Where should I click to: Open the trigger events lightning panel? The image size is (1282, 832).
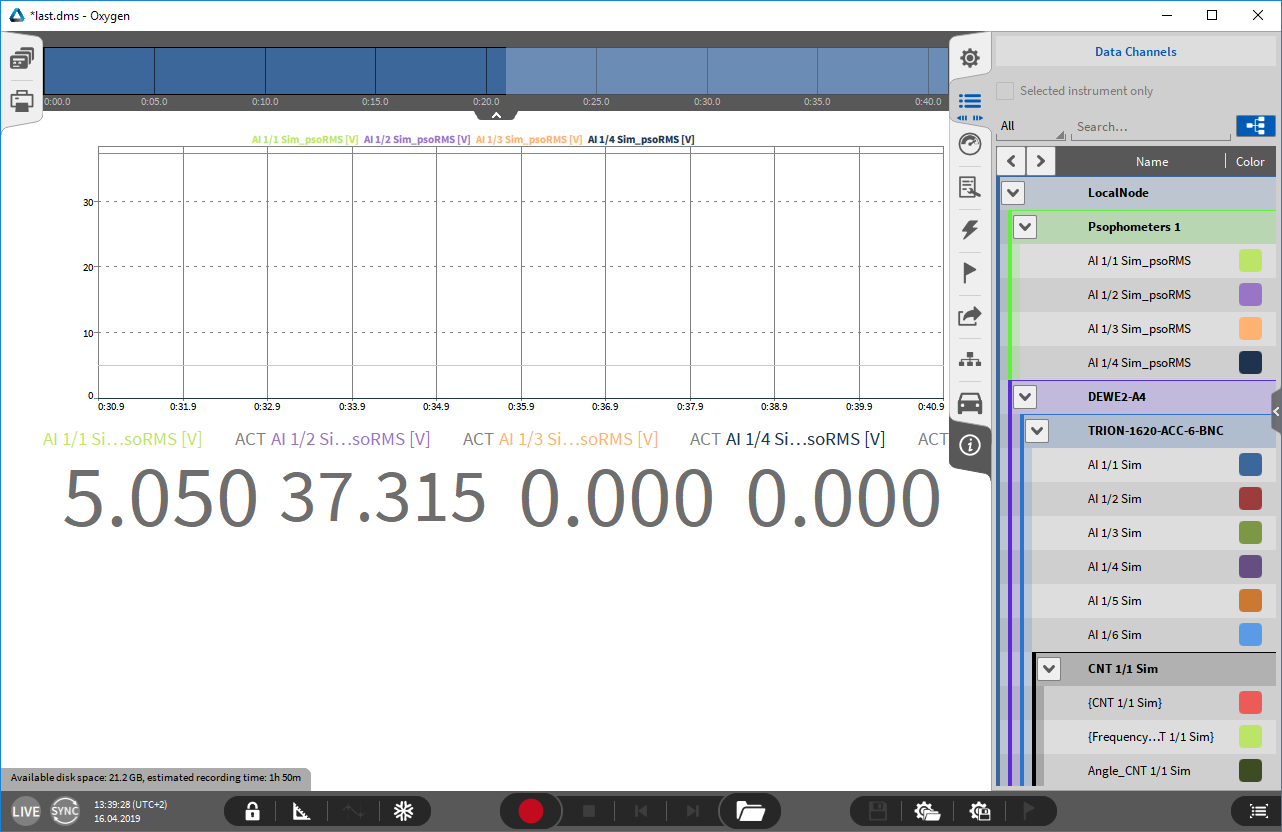click(x=969, y=230)
